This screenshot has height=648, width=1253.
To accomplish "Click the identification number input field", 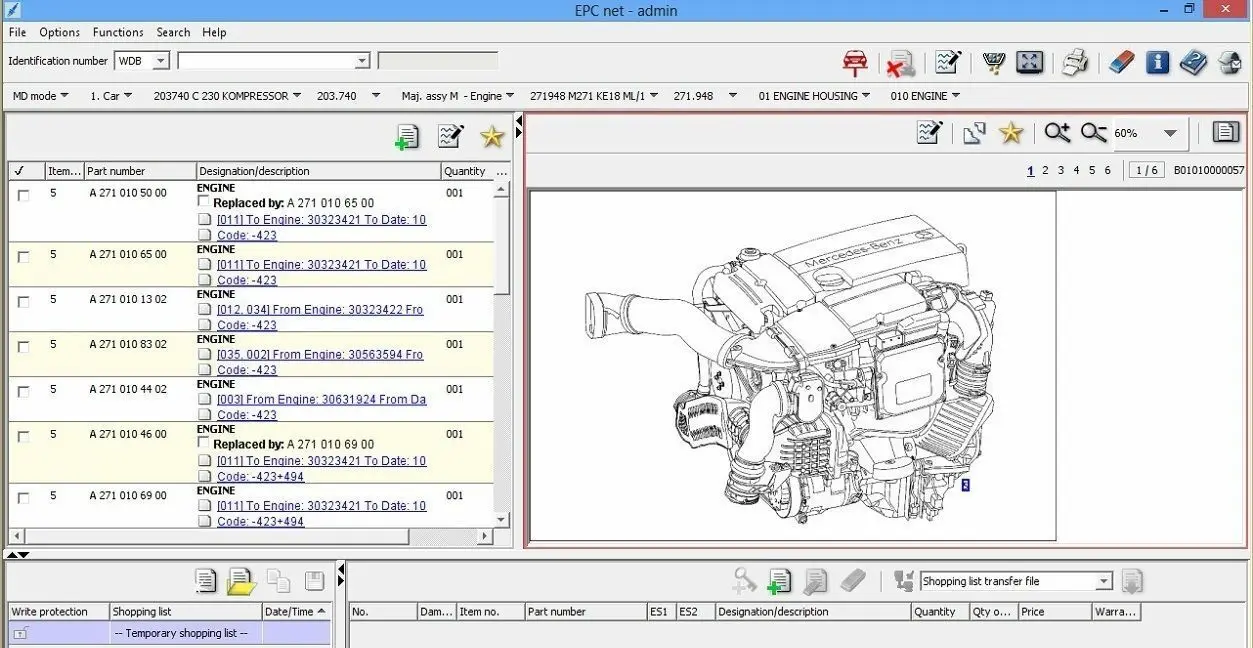I will (265, 61).
